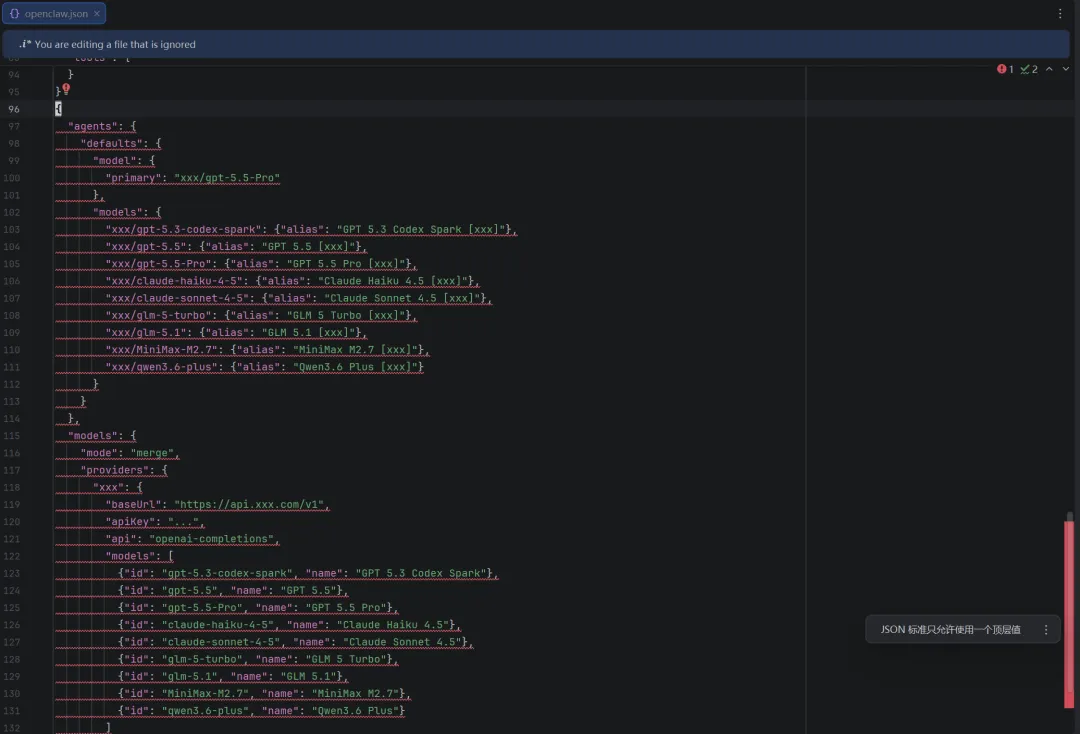This screenshot has height=734, width=1080.
Task: Click the name "MiniMax M2.7" on line 130
Action: (355, 694)
